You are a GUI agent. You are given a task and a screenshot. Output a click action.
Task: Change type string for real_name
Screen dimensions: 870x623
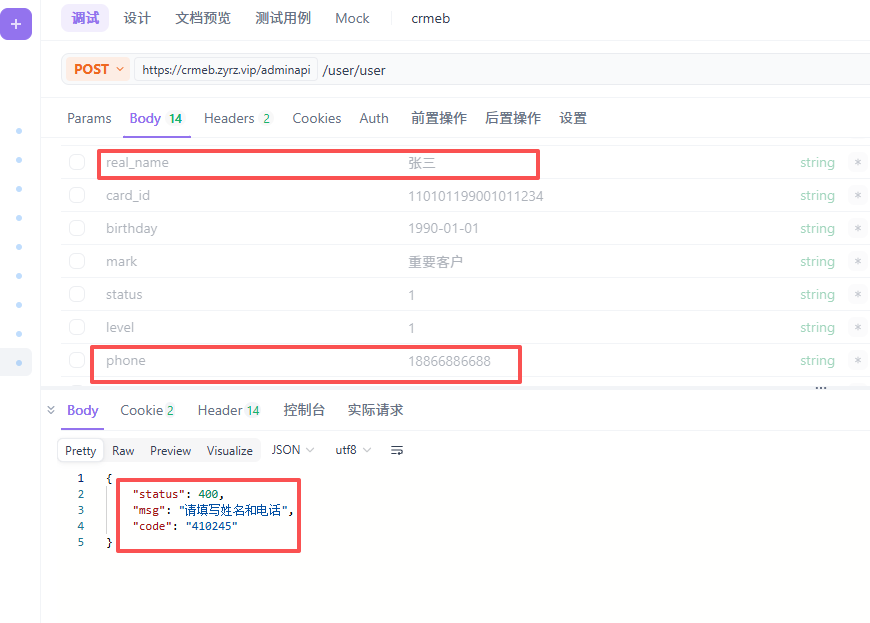coord(817,163)
